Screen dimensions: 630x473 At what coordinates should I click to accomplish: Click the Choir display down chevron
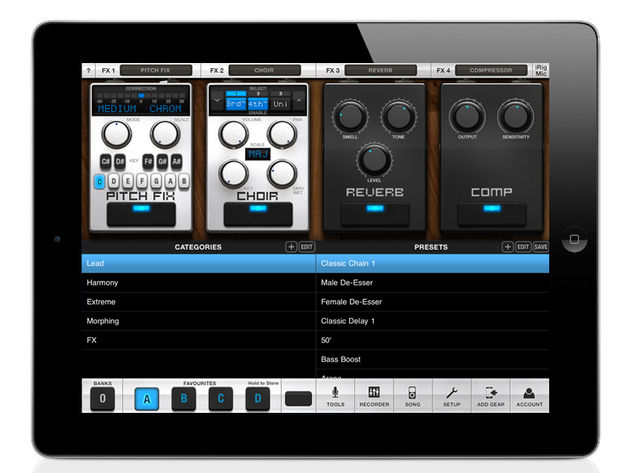click(217, 100)
